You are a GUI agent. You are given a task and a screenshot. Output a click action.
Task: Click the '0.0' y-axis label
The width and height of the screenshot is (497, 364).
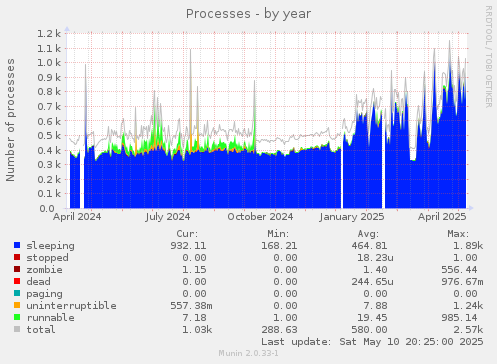pos(47,209)
